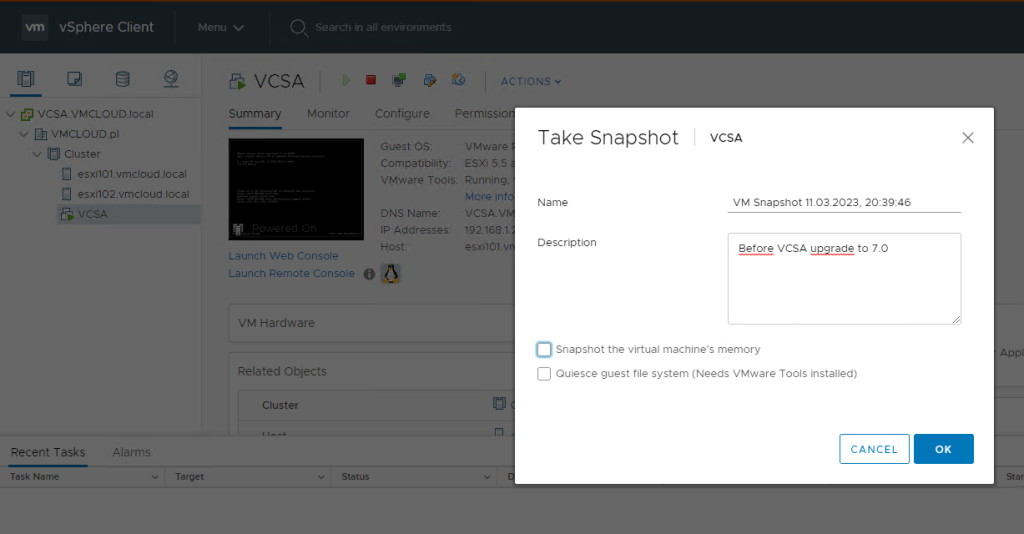Open the Alarms tab

pyautogui.click(x=131, y=452)
